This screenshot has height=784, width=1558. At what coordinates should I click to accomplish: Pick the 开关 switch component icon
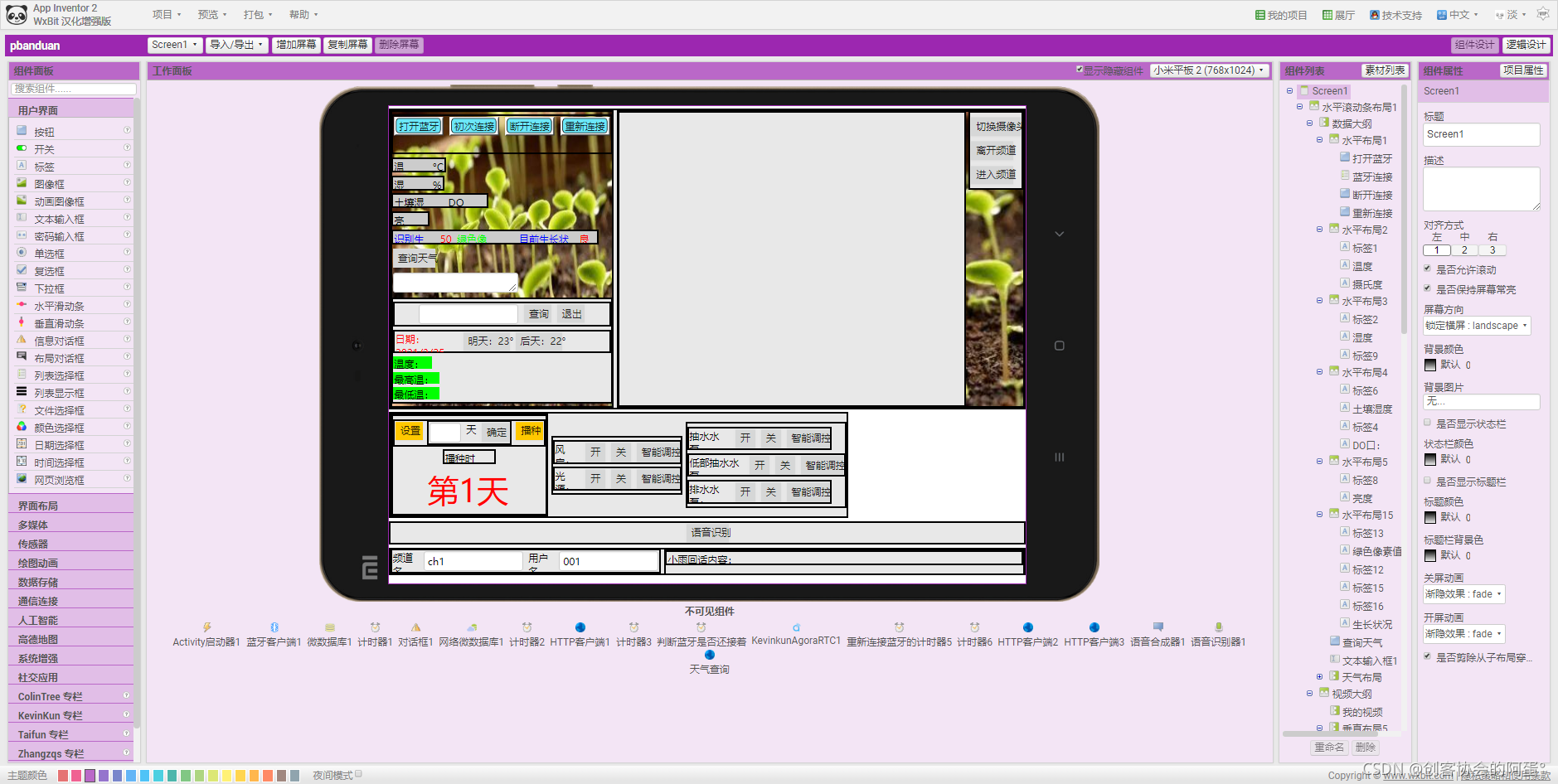point(22,148)
